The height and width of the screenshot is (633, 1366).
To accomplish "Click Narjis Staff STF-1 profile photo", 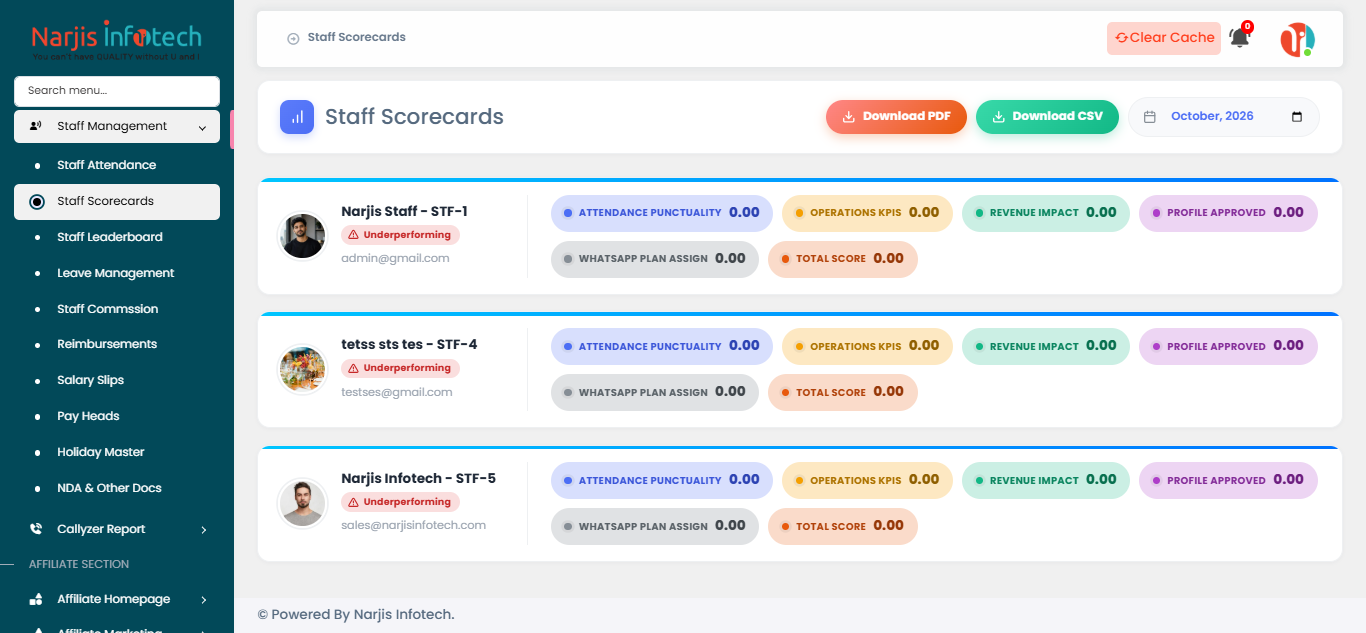I will (302, 236).
